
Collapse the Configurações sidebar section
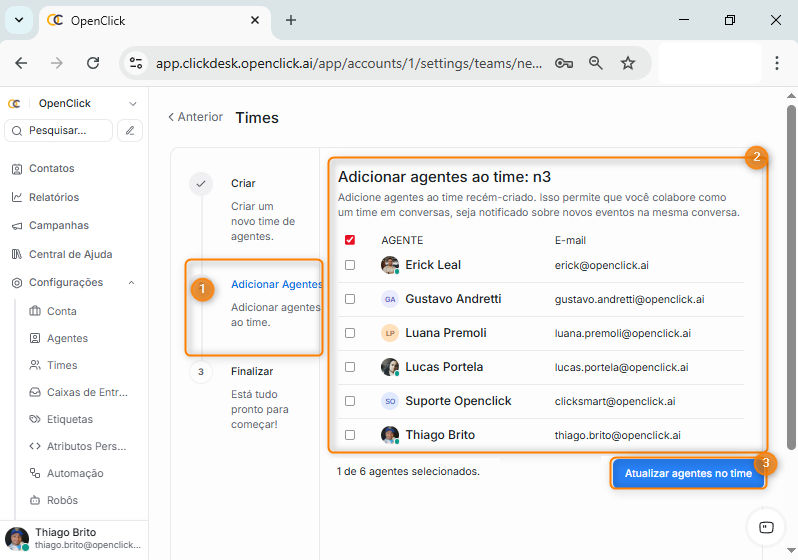click(x=132, y=283)
